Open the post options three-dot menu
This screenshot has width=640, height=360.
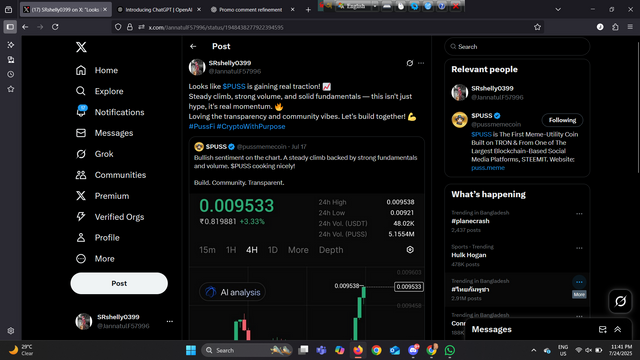pos(421,63)
